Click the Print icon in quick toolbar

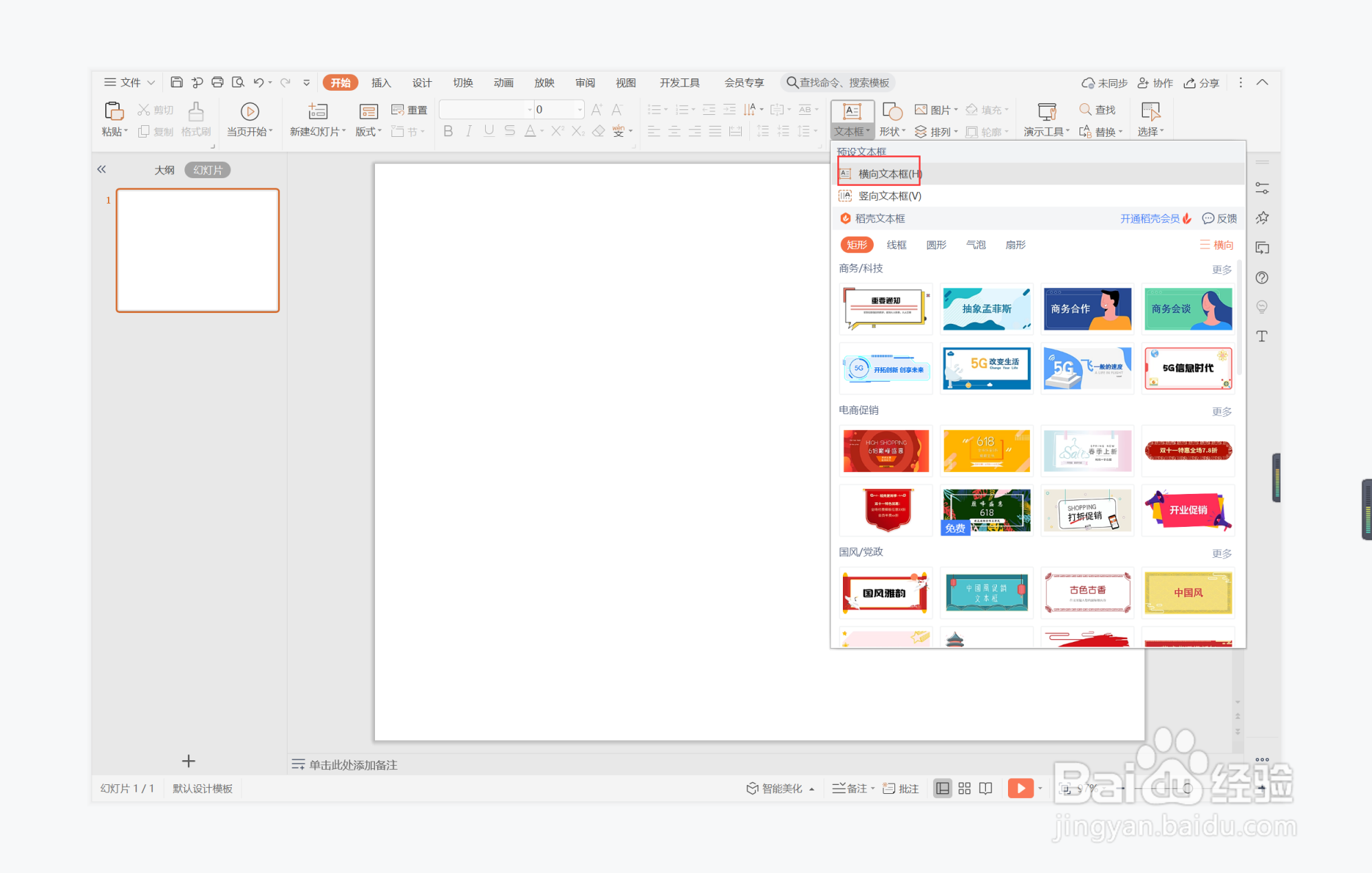pyautogui.click(x=217, y=83)
